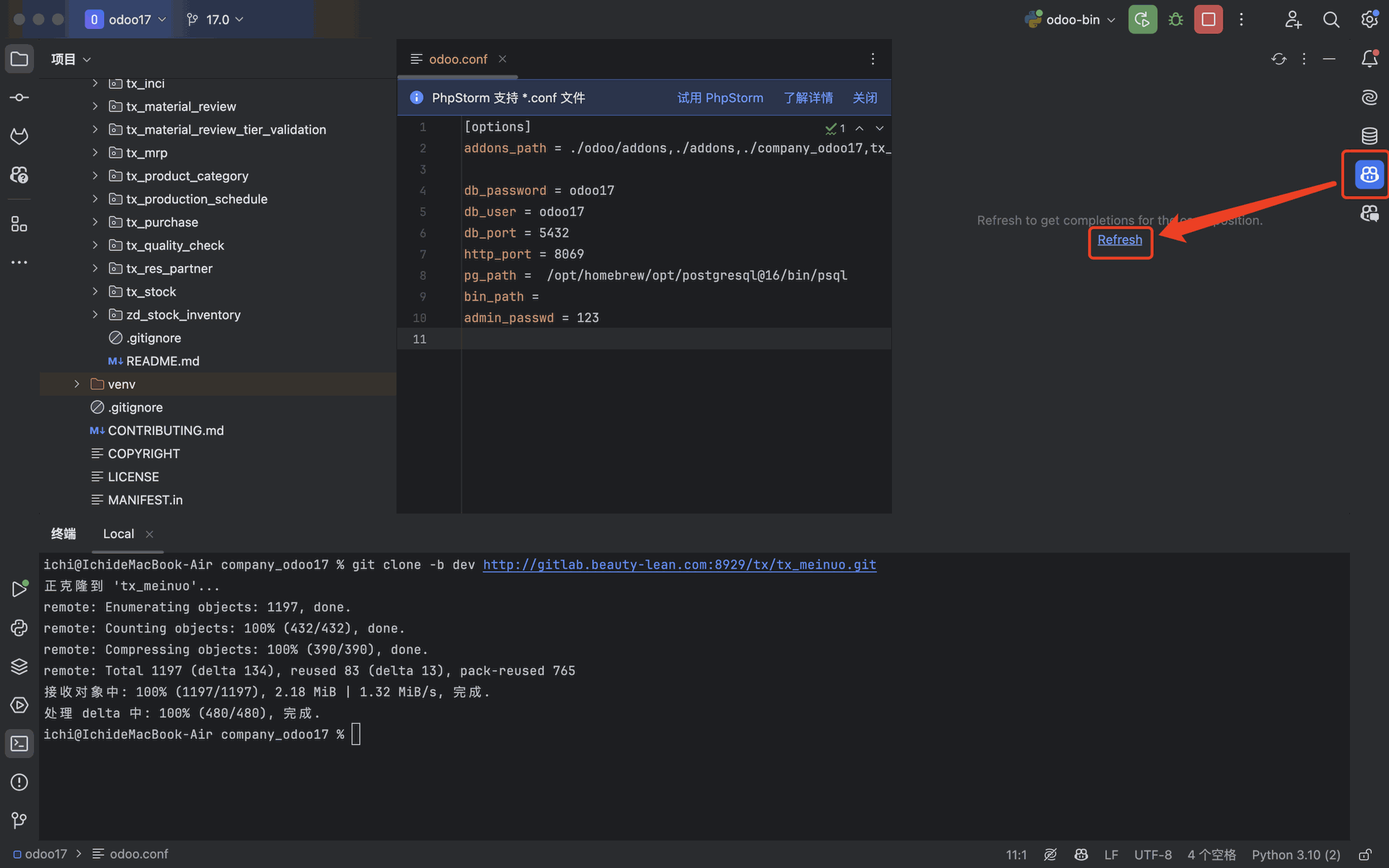The width and height of the screenshot is (1389, 868).
Task: Open the main toolbar more actions menu
Action: [x=1241, y=20]
